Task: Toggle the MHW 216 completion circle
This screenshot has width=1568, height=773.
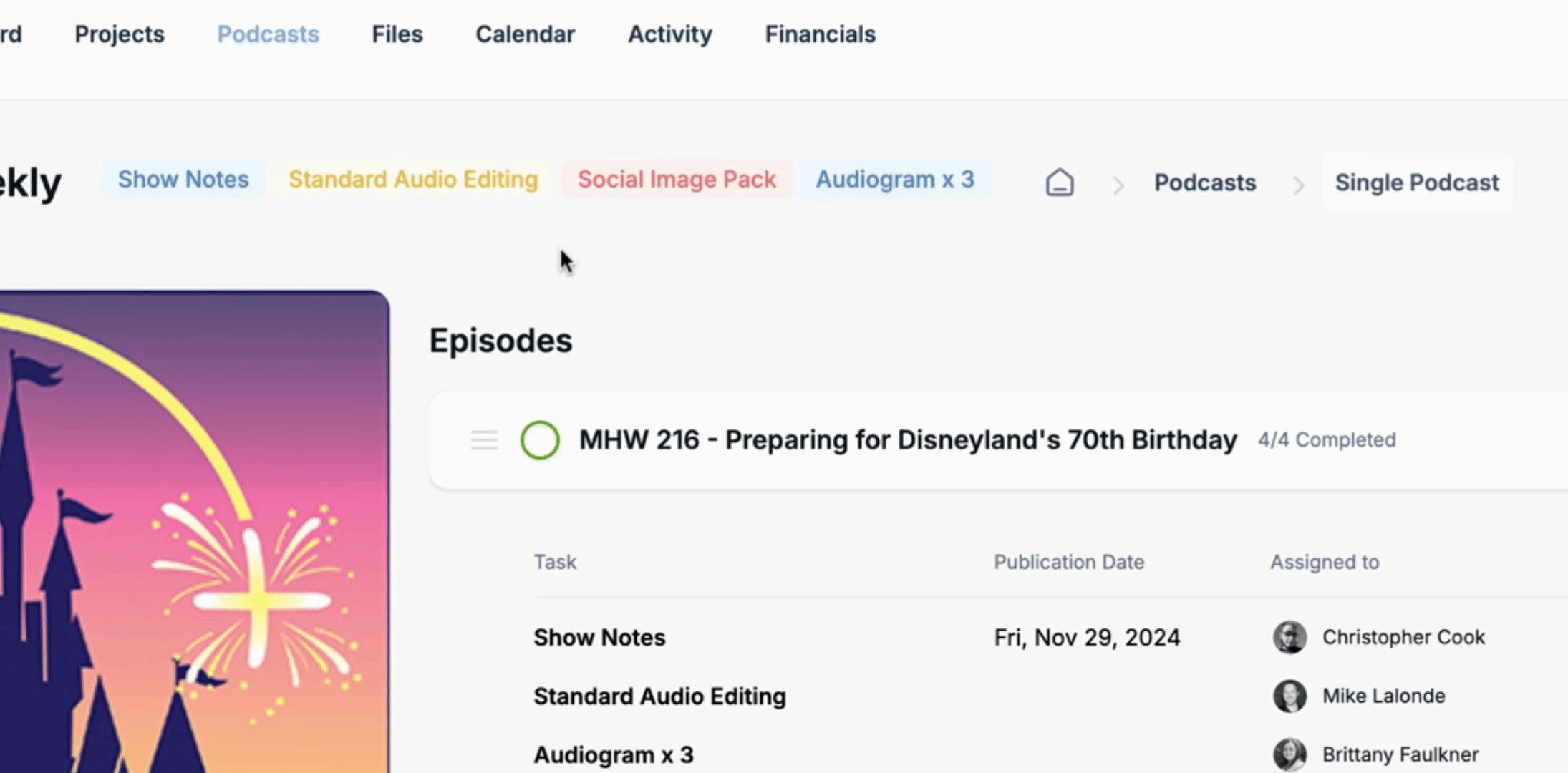Action: [540, 440]
